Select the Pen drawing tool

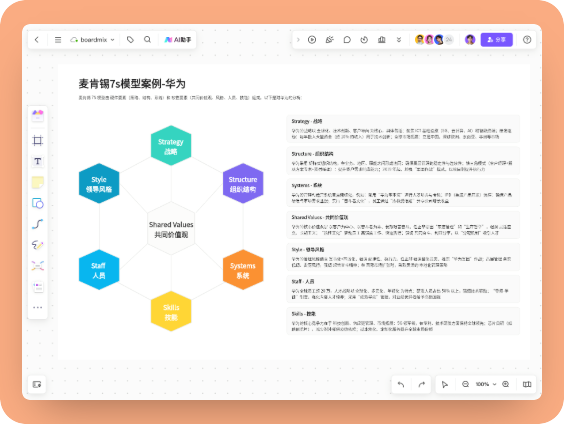pos(37,245)
